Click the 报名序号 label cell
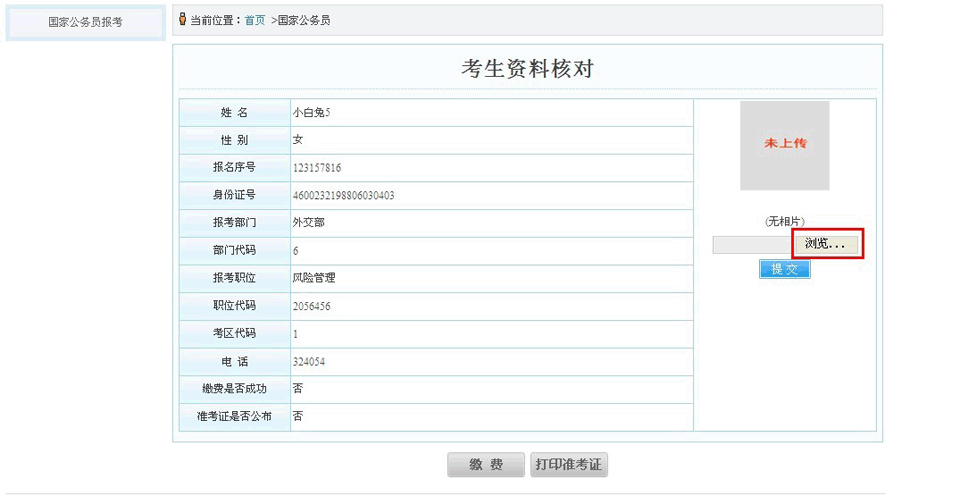The height and width of the screenshot is (496, 960). tap(234, 168)
